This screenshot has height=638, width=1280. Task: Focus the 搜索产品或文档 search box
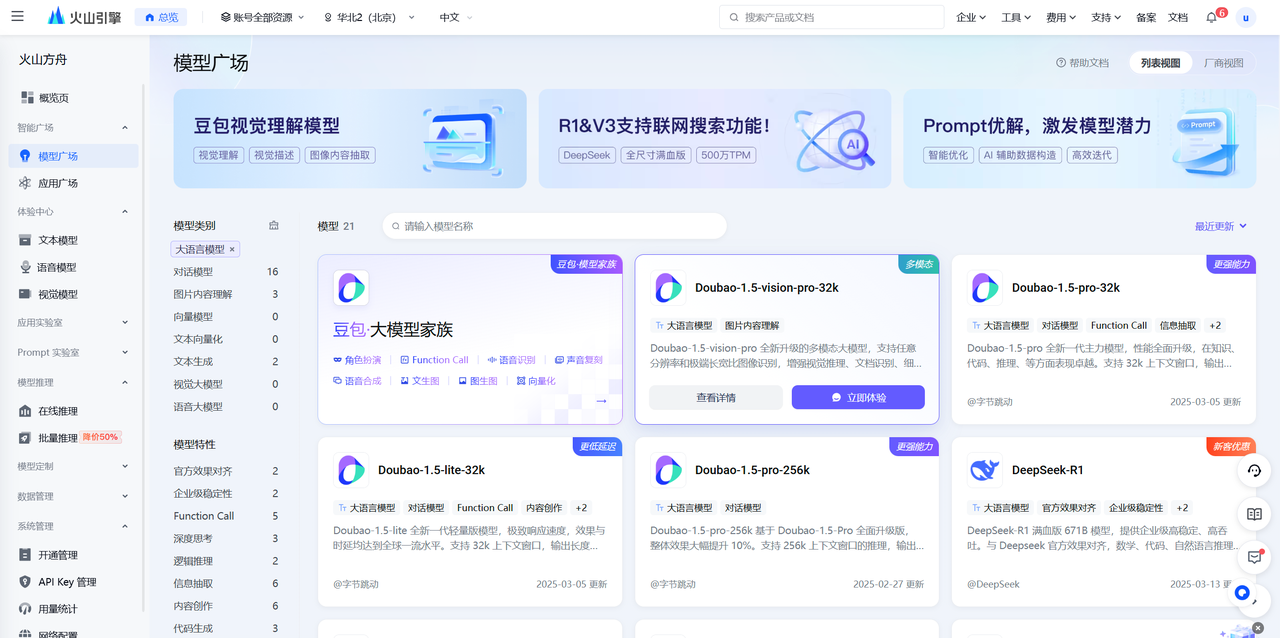click(832, 17)
